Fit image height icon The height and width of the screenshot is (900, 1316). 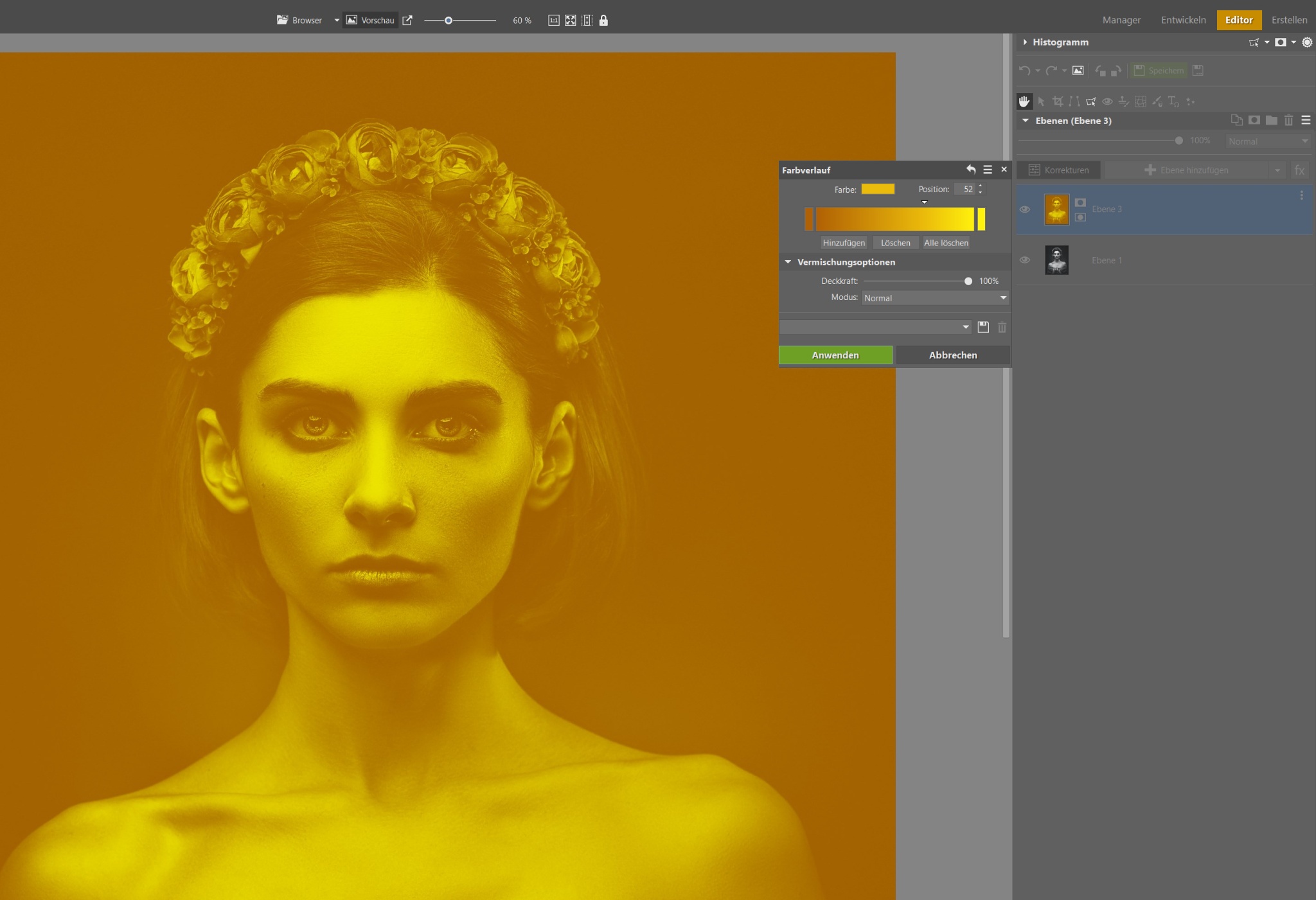click(587, 21)
